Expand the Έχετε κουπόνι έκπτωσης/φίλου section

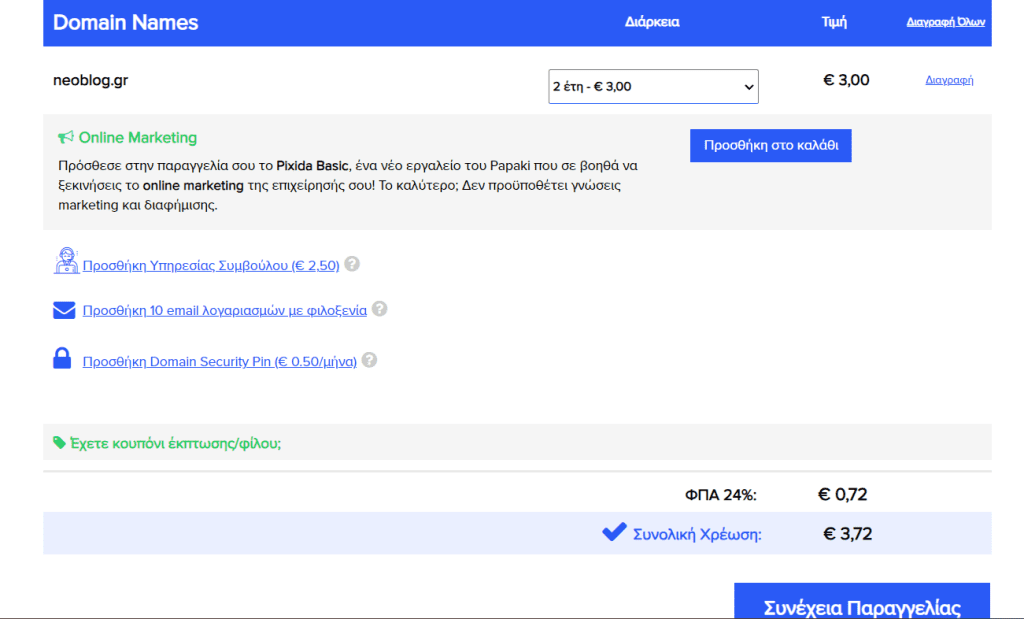click(x=175, y=442)
